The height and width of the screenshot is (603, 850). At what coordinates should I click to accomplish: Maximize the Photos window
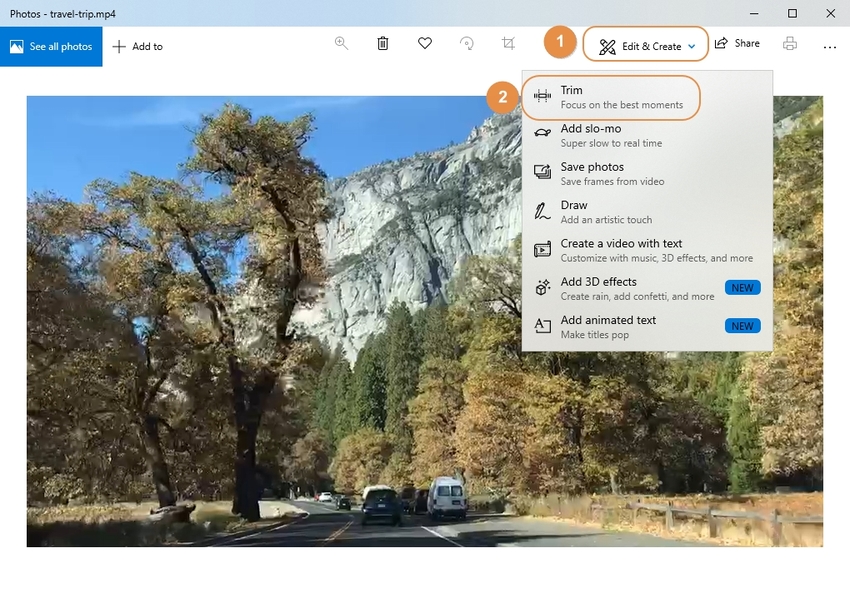click(x=792, y=13)
